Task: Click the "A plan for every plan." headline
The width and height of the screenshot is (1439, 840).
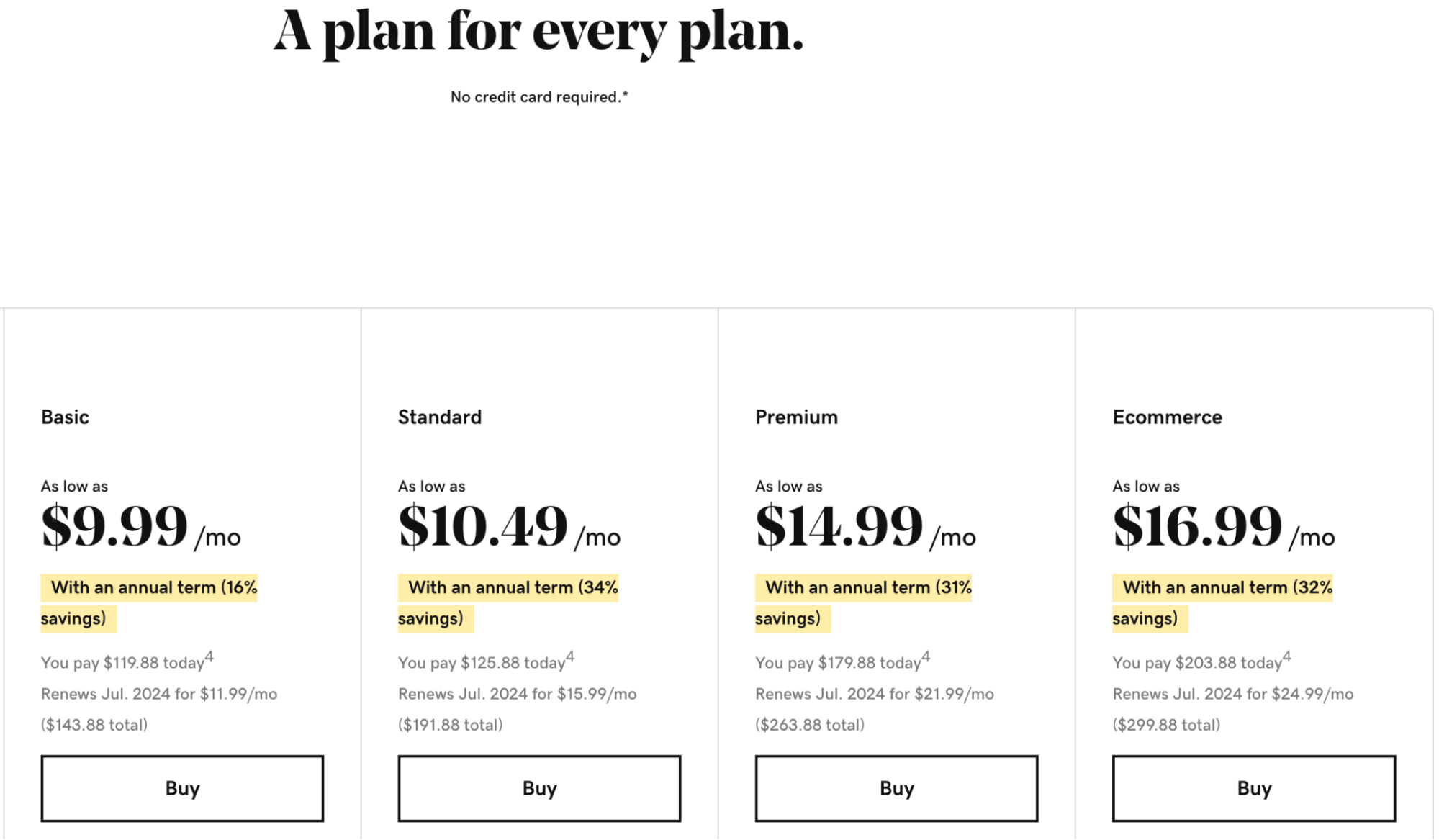Action: [x=538, y=32]
